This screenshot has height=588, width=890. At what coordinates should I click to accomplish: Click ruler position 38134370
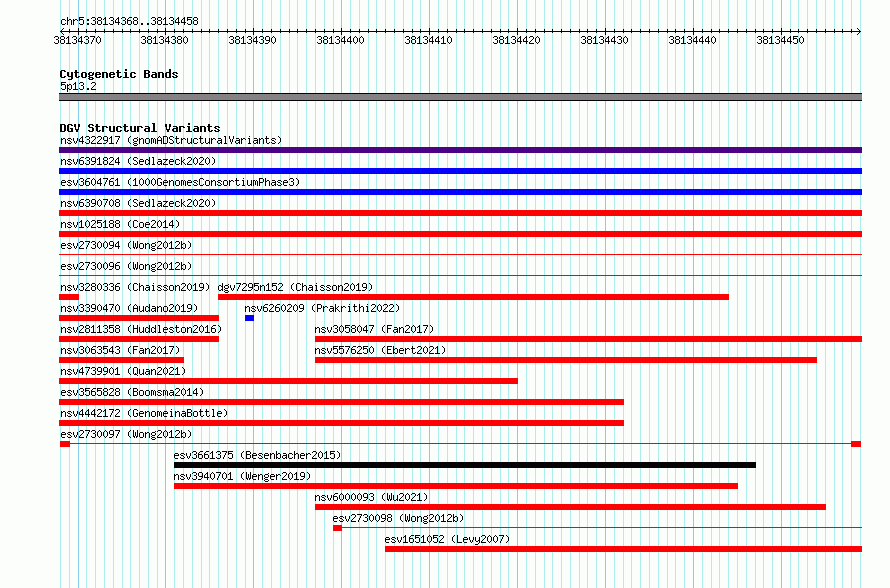[x=78, y=40]
